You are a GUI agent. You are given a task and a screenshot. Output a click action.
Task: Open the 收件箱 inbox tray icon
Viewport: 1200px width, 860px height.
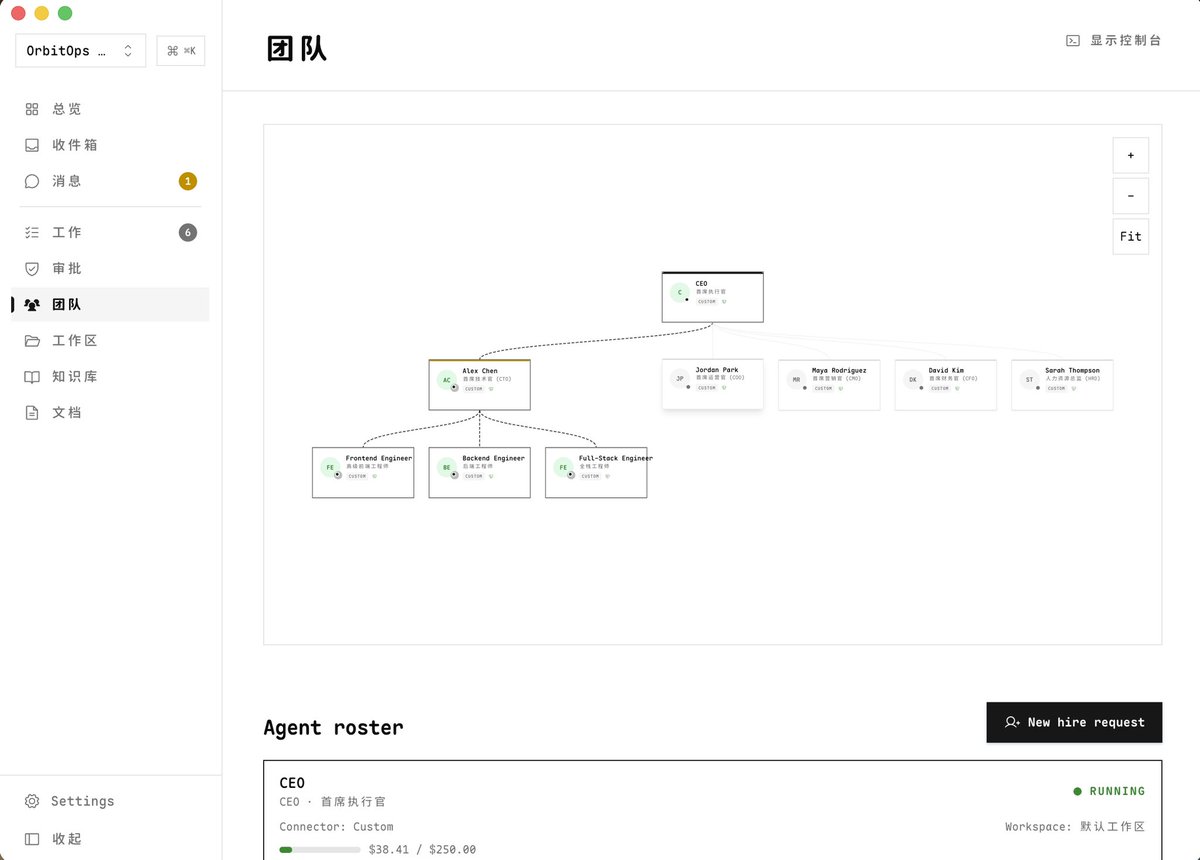click(32, 145)
